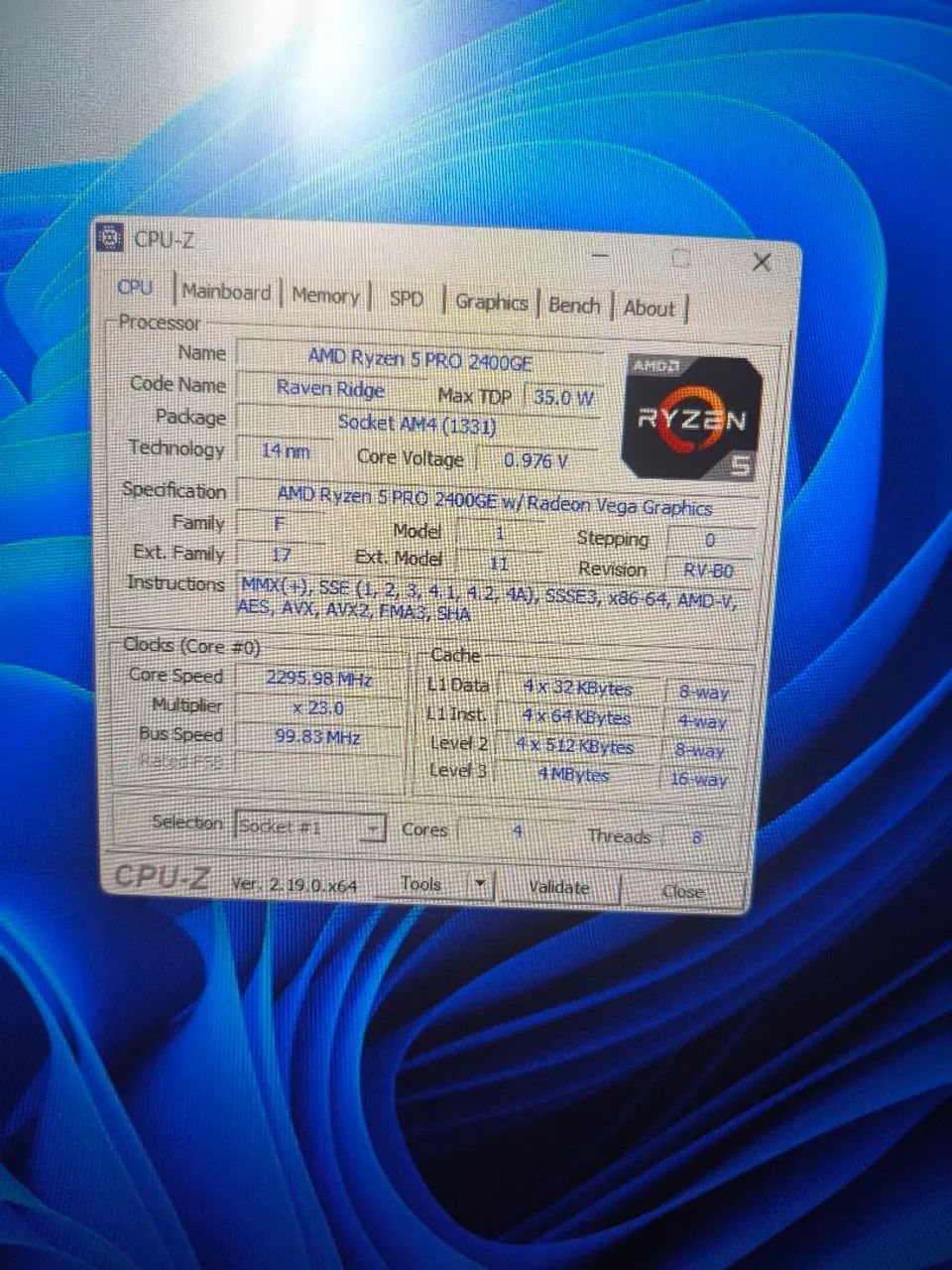Viewport: 952px width, 1270px height.
Task: Click the Code Name value Raven Ridge
Action: 330,388
